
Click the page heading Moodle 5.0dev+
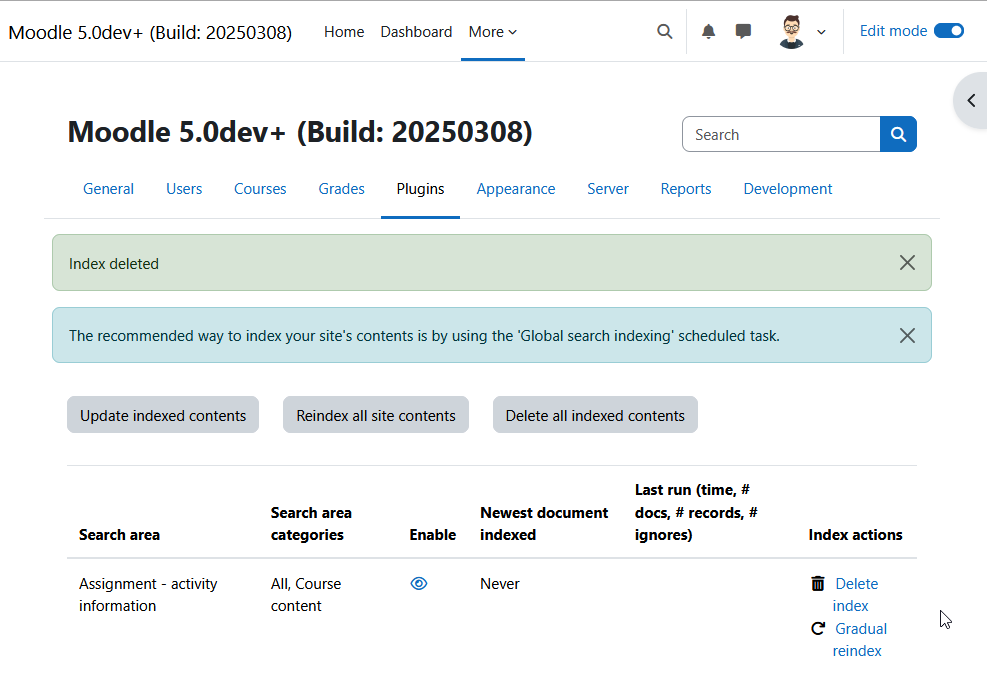(300, 132)
